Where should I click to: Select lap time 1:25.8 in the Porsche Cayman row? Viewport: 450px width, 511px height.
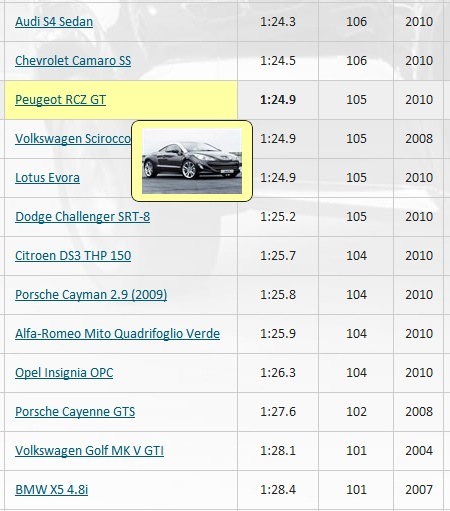coord(278,295)
